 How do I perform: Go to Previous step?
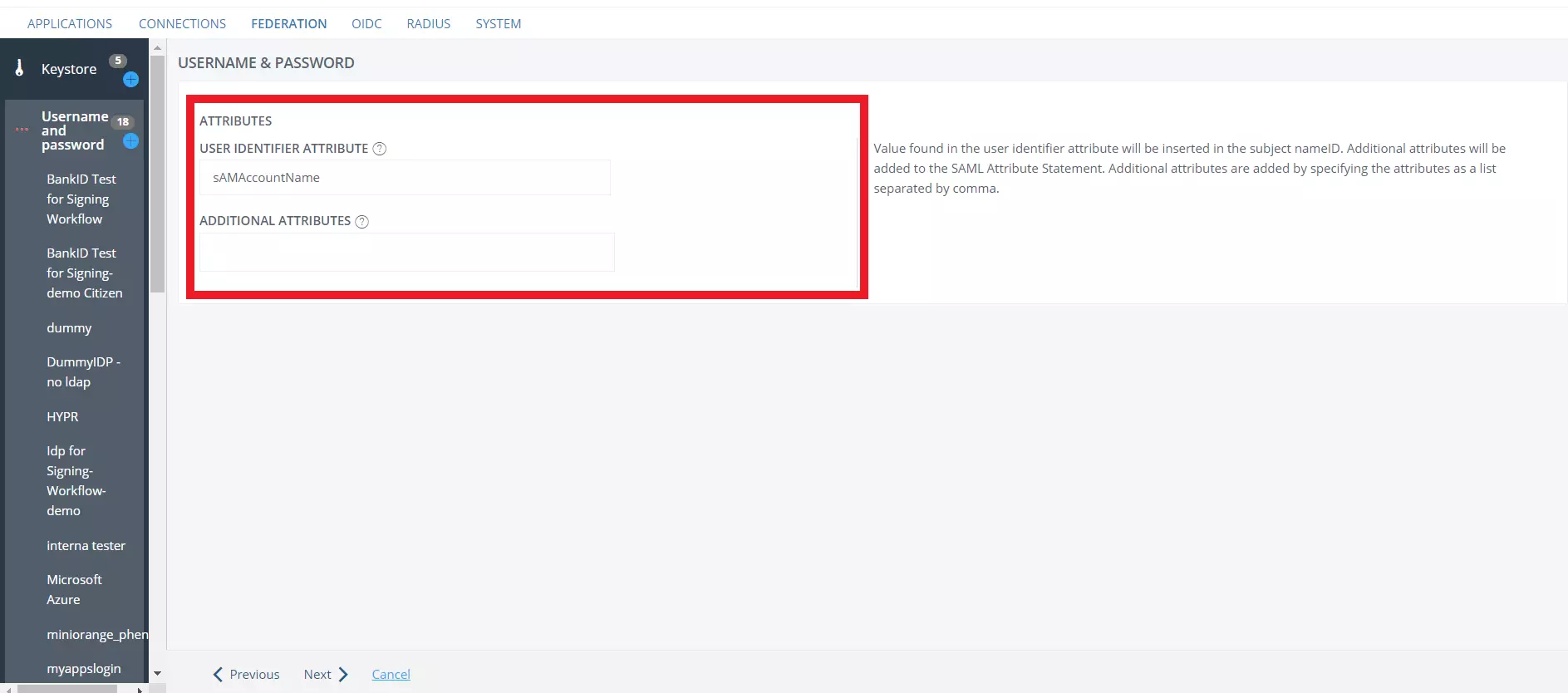tap(246, 674)
